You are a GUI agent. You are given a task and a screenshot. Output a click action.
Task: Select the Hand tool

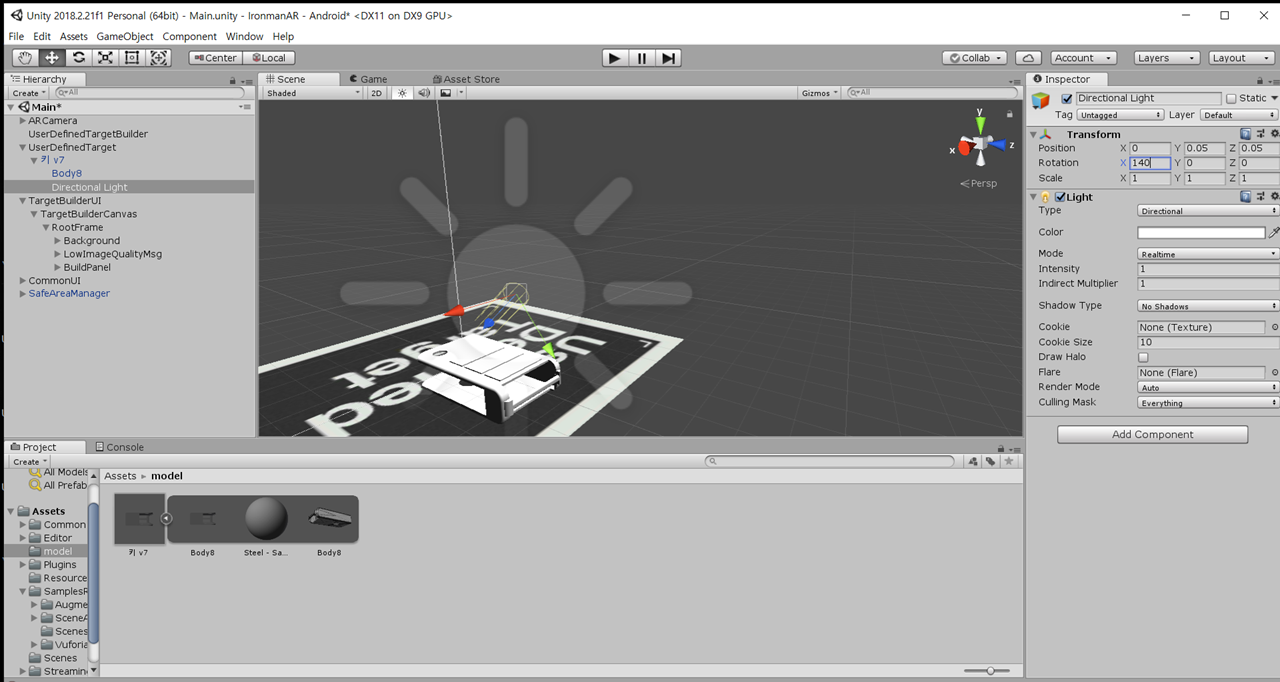point(24,58)
